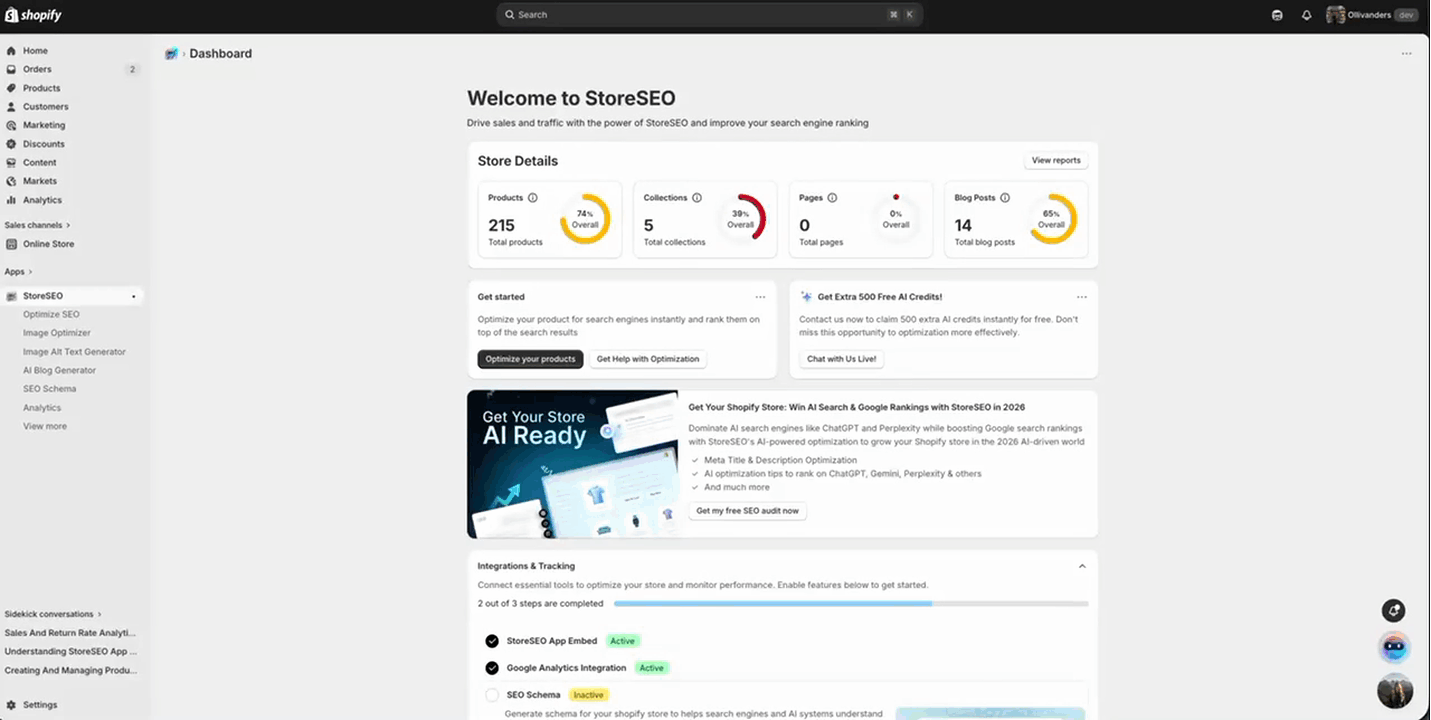Uncheck the StoreSEO App Embed step

click(492, 640)
